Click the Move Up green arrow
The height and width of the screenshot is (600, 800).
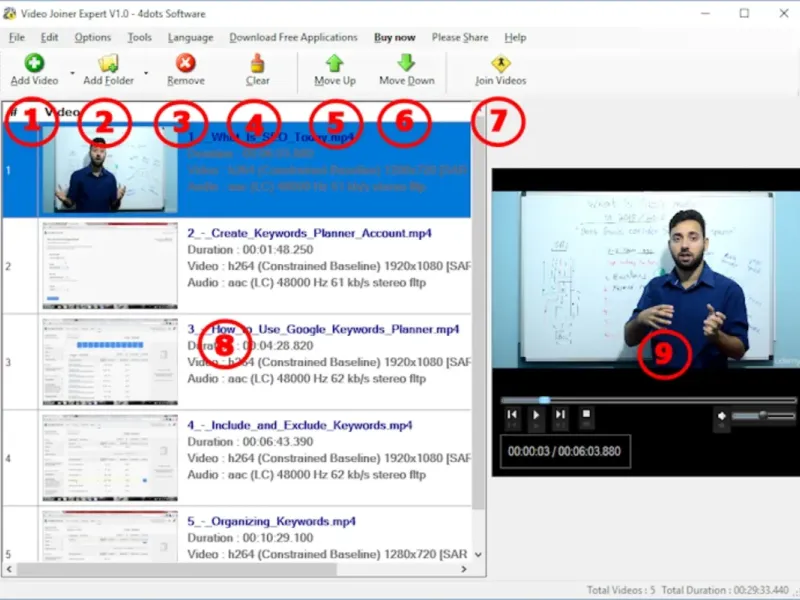335,63
